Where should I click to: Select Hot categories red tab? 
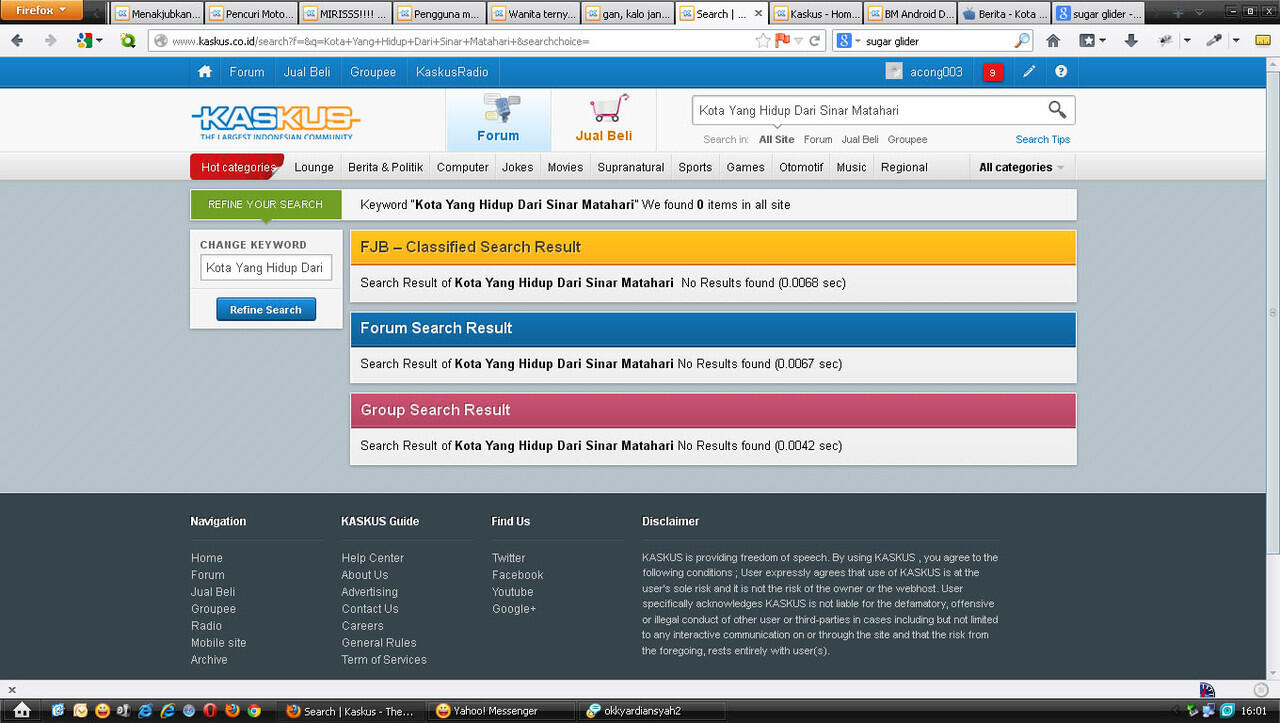[237, 167]
